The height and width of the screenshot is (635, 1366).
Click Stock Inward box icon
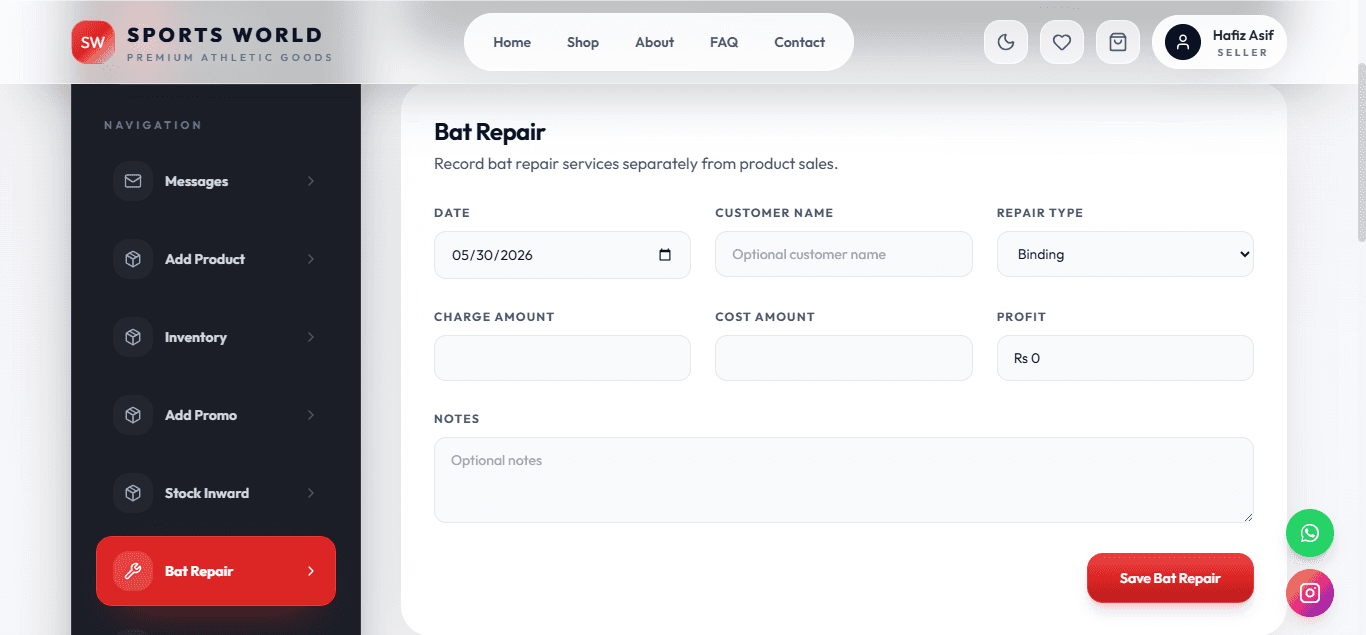point(133,493)
